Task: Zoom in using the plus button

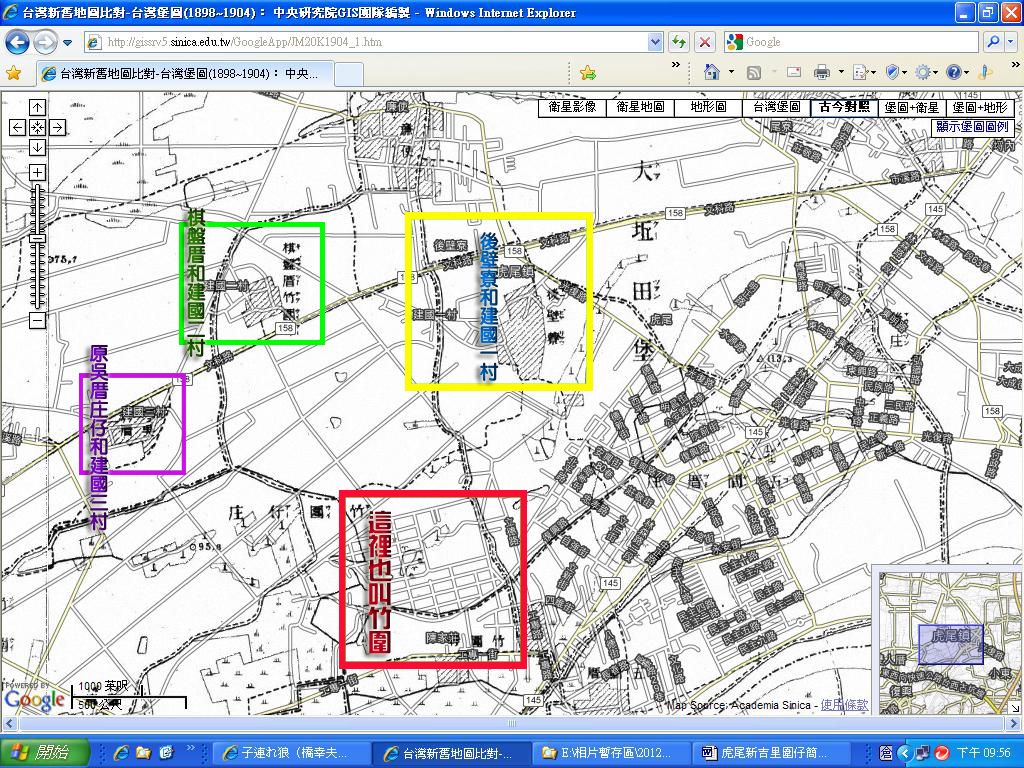Action: 37,172
